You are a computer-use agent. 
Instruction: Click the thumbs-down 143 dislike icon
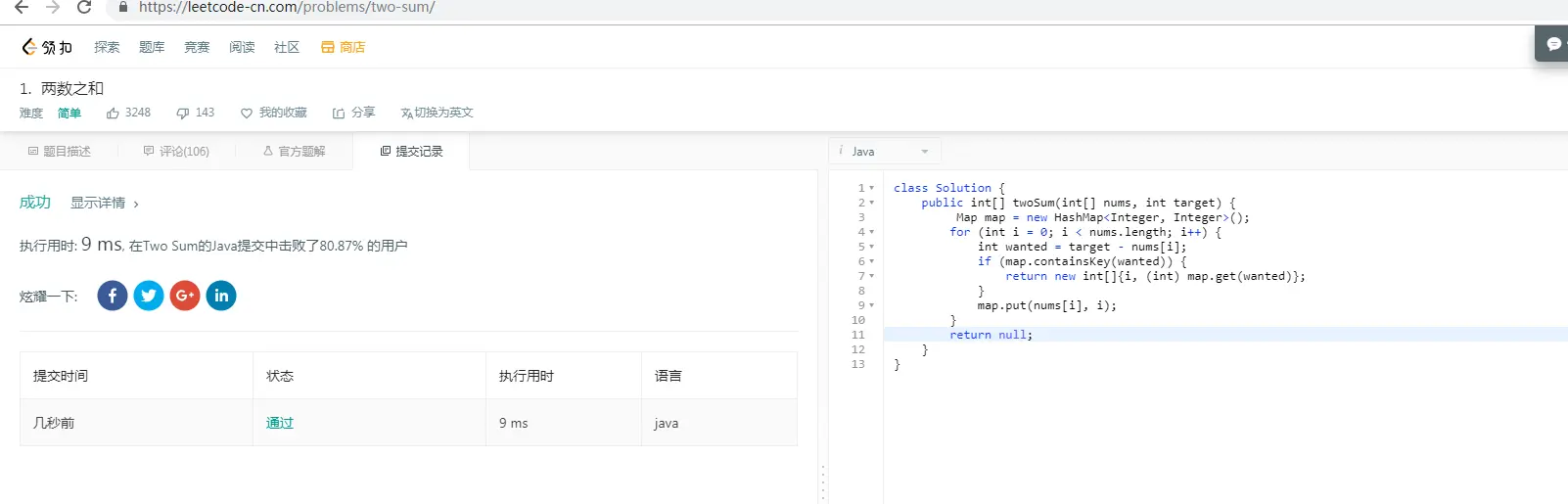(x=182, y=114)
